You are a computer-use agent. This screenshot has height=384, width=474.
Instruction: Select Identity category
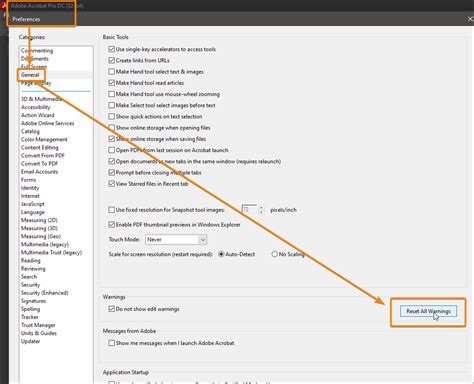point(30,188)
